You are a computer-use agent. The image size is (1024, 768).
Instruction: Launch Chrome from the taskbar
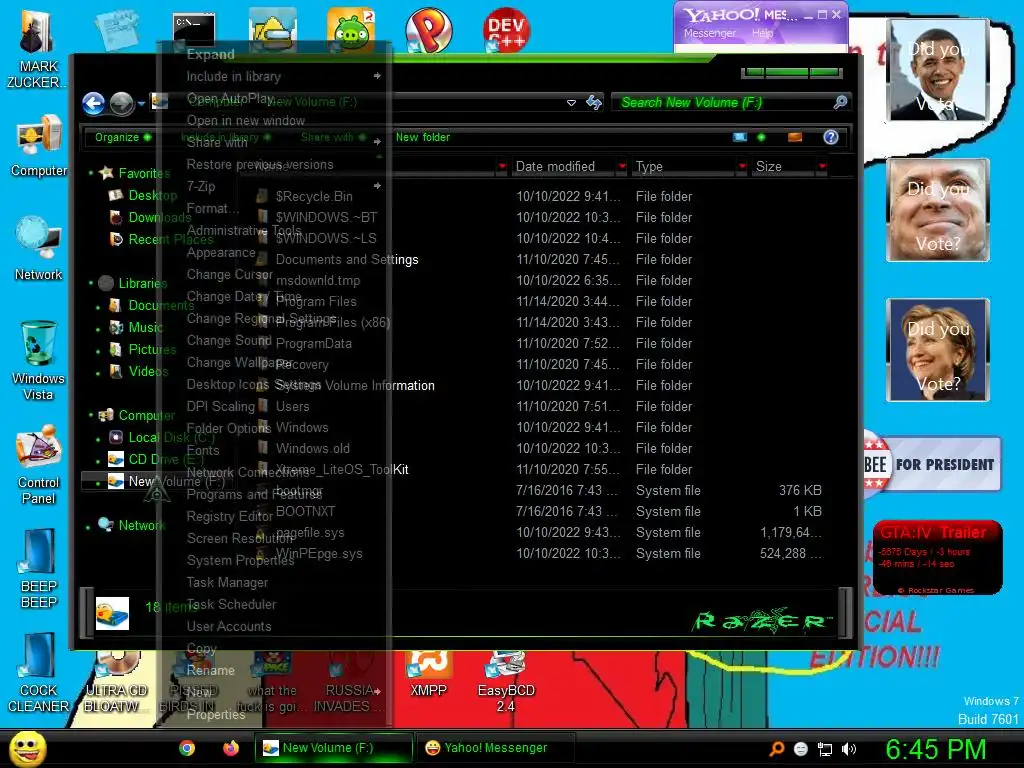pos(187,748)
